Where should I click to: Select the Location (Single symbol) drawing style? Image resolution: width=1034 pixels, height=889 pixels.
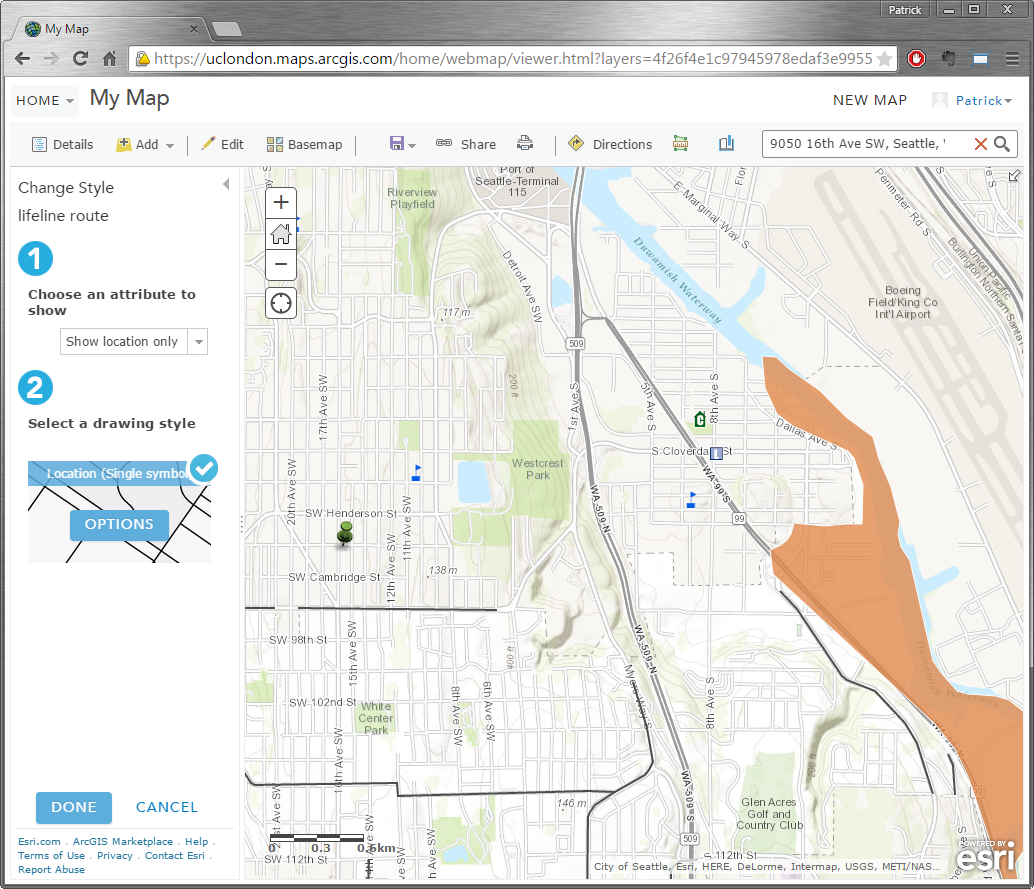click(x=119, y=473)
